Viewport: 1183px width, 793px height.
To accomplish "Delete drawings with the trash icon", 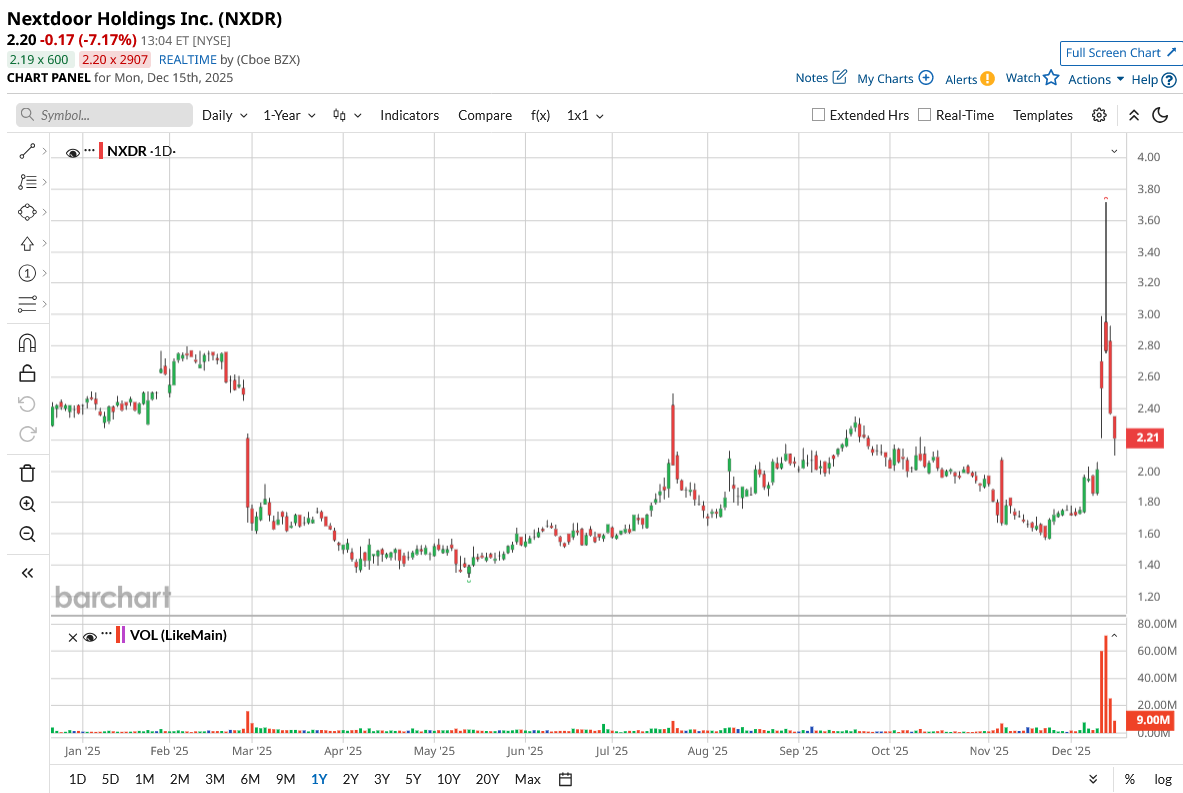I will tap(27, 473).
